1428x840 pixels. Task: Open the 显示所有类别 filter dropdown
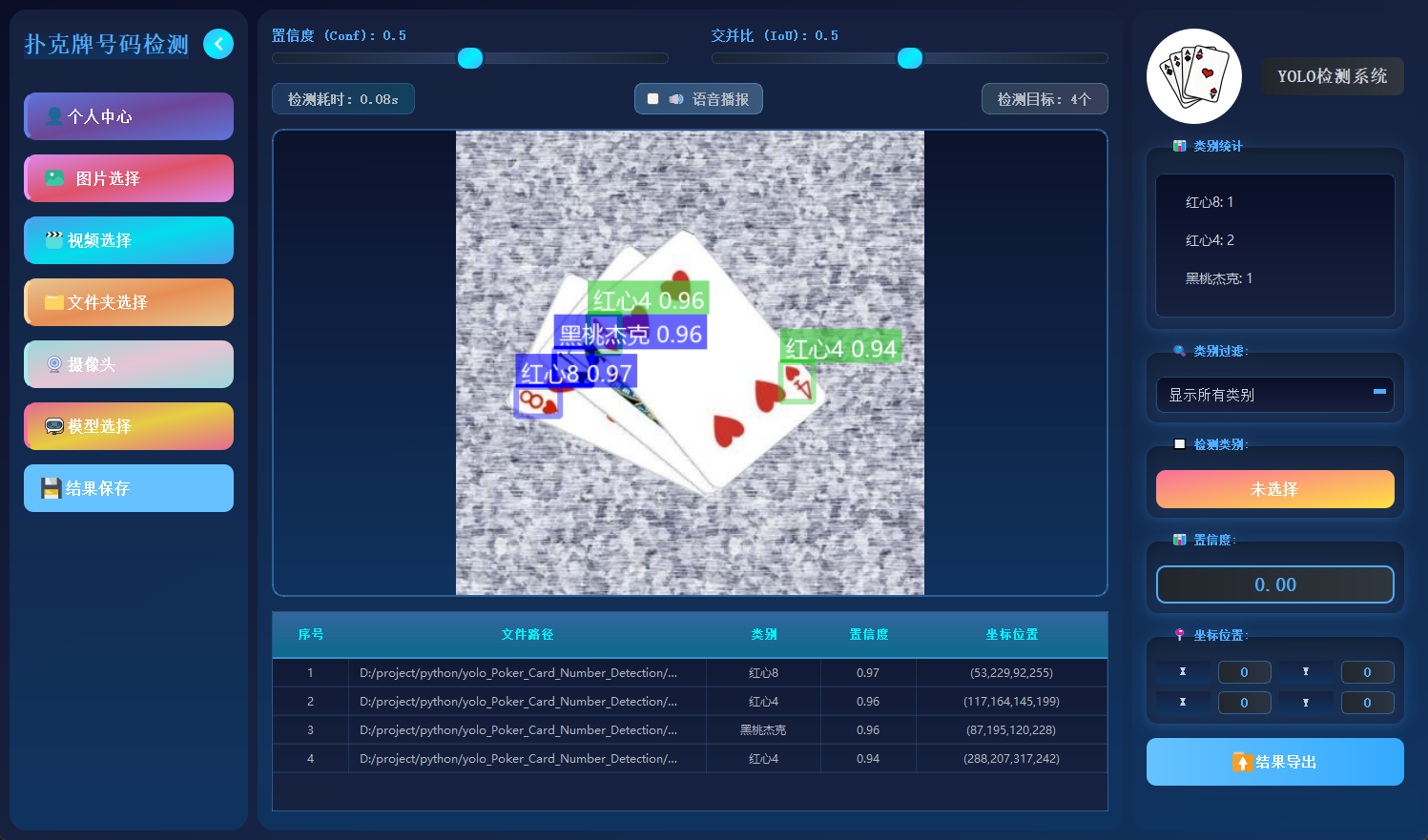pos(1275,395)
